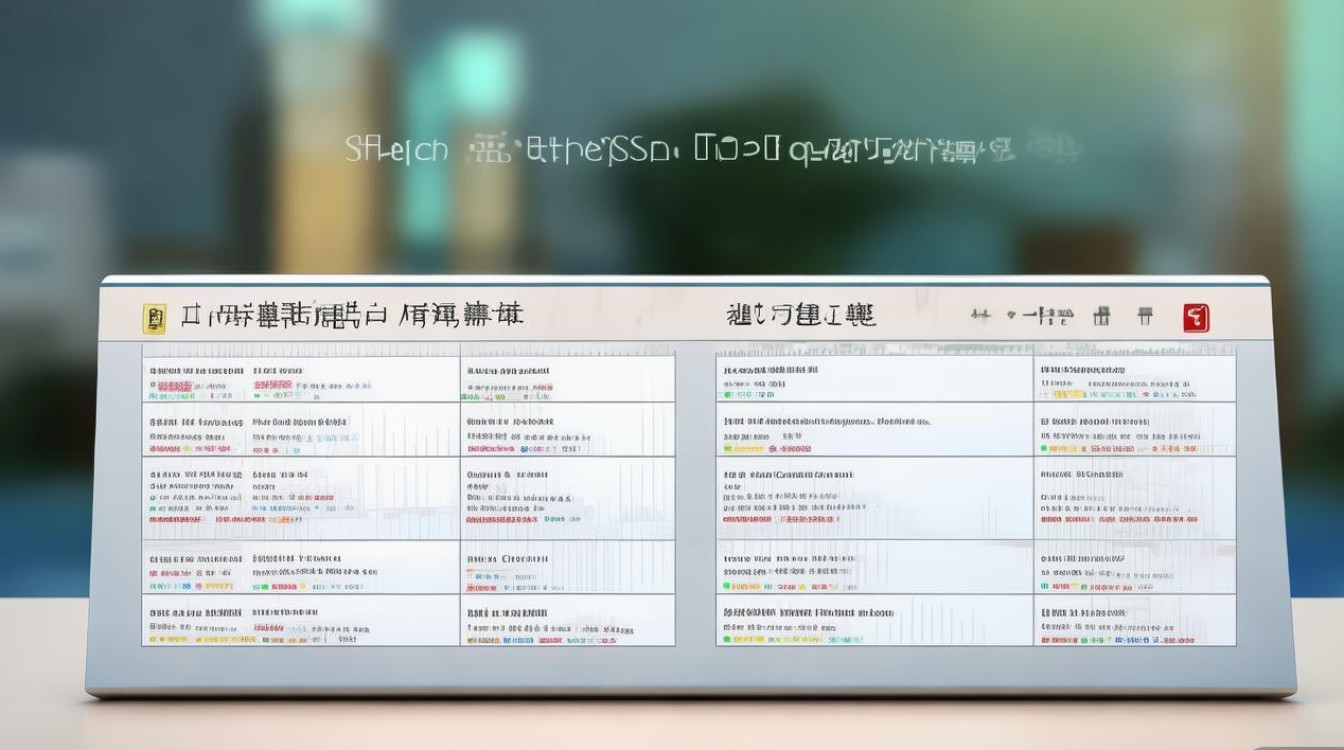This screenshot has height=750, width=1344.
Task: Click the small heart marker icon in the toolbar
Action: click(1010, 315)
